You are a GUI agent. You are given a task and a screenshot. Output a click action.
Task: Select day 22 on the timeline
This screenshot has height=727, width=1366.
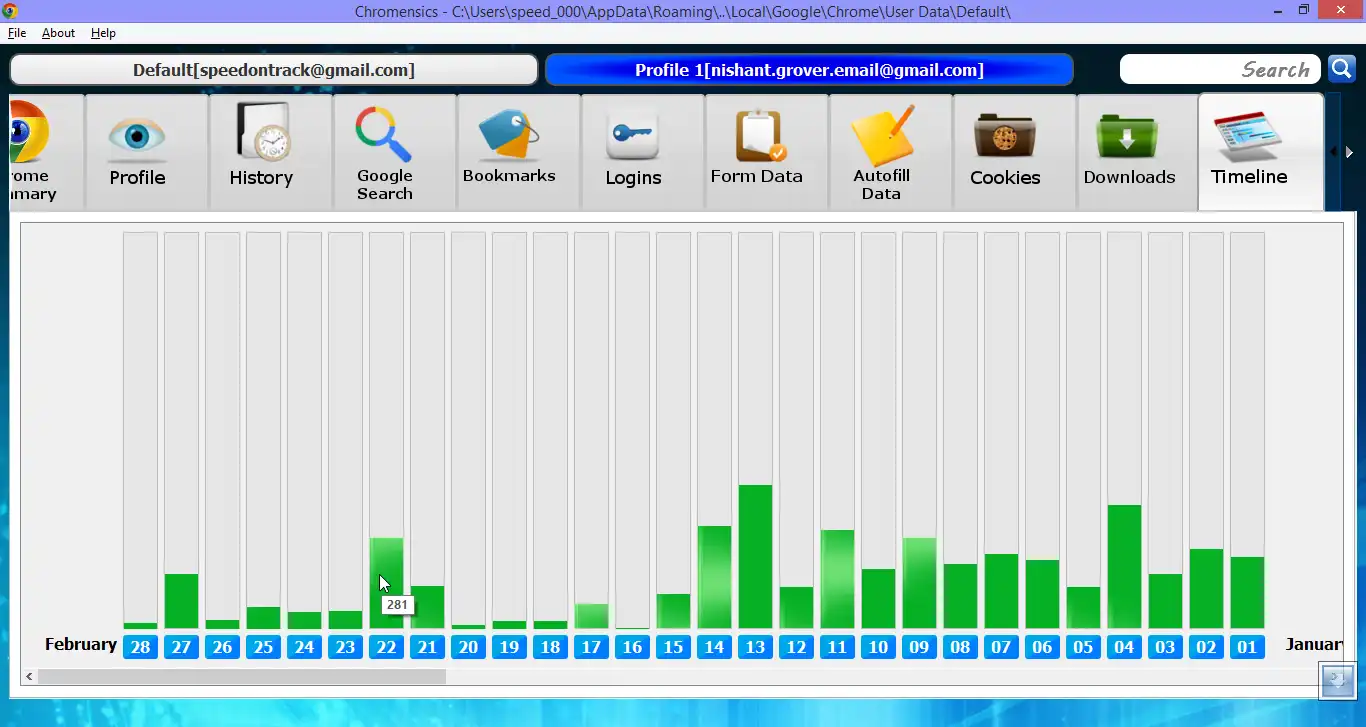click(386, 647)
